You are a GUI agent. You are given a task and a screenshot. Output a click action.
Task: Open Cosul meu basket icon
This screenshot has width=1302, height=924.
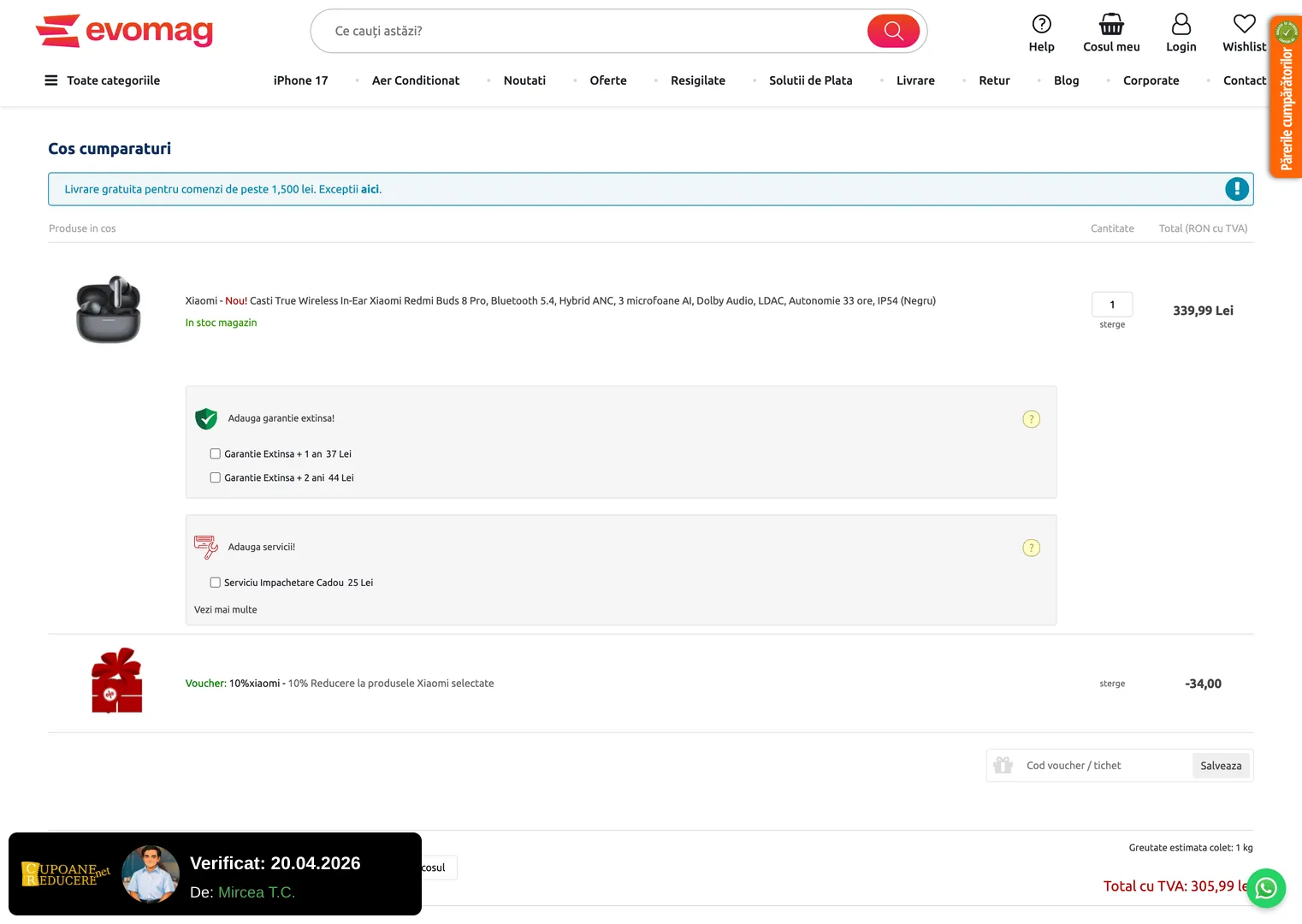[x=1111, y=24]
